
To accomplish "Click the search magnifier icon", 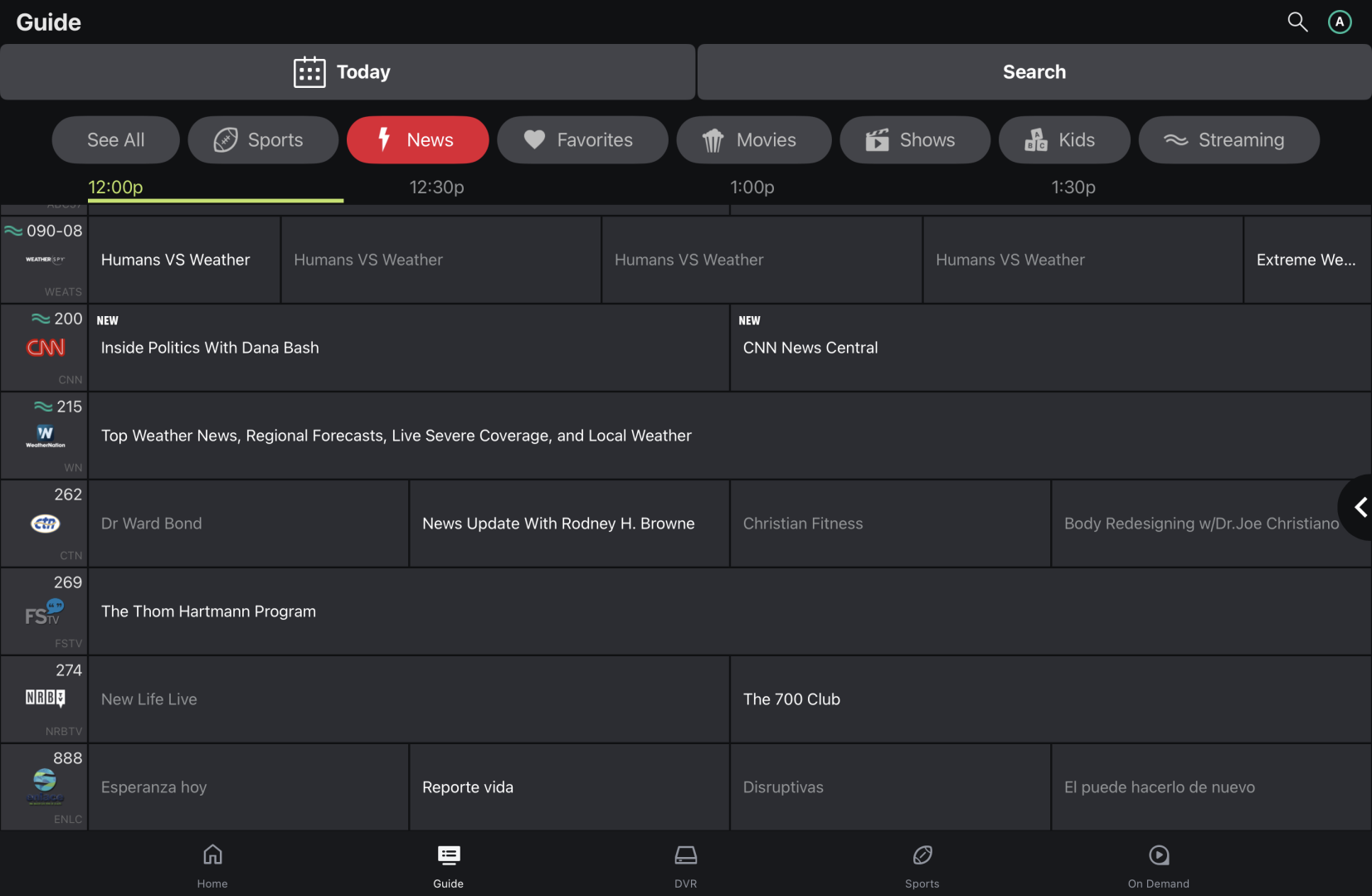I will (x=1297, y=22).
